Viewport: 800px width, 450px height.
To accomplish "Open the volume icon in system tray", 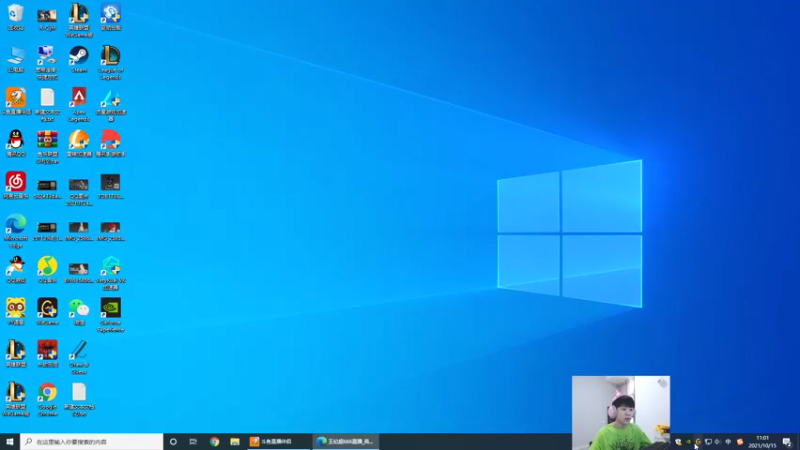I will [718, 442].
